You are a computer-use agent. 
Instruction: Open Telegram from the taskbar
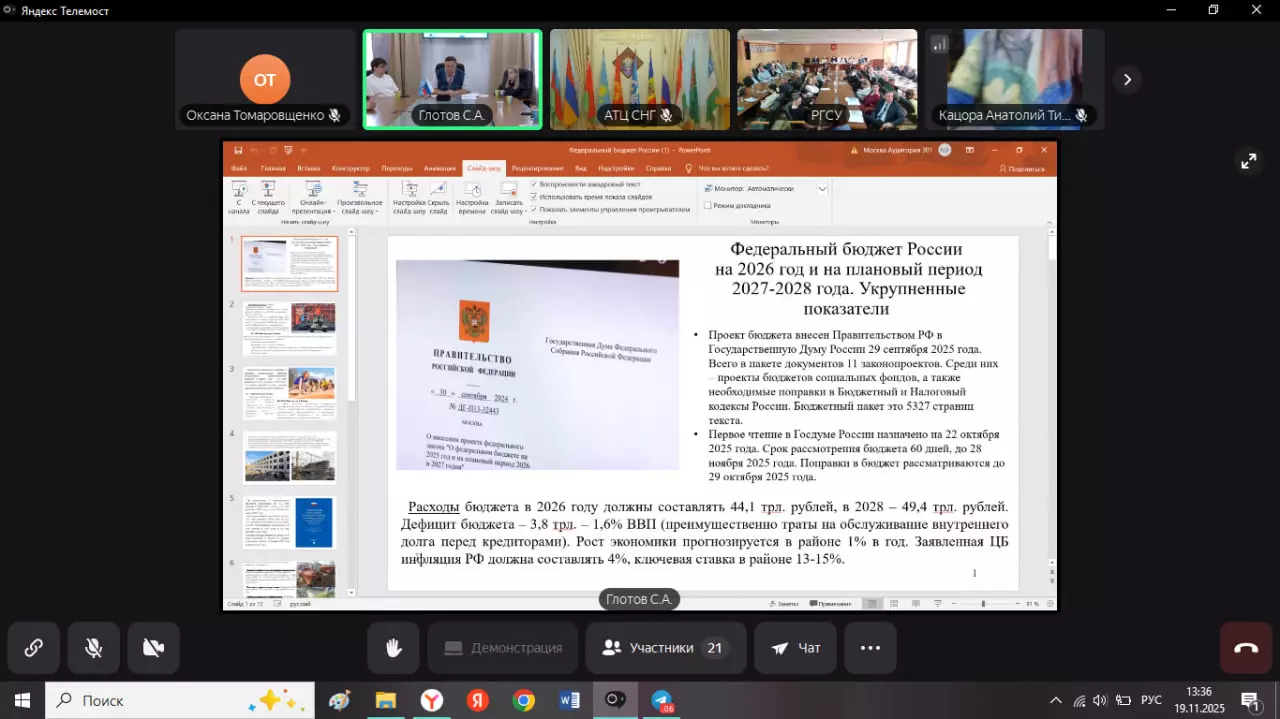662,700
